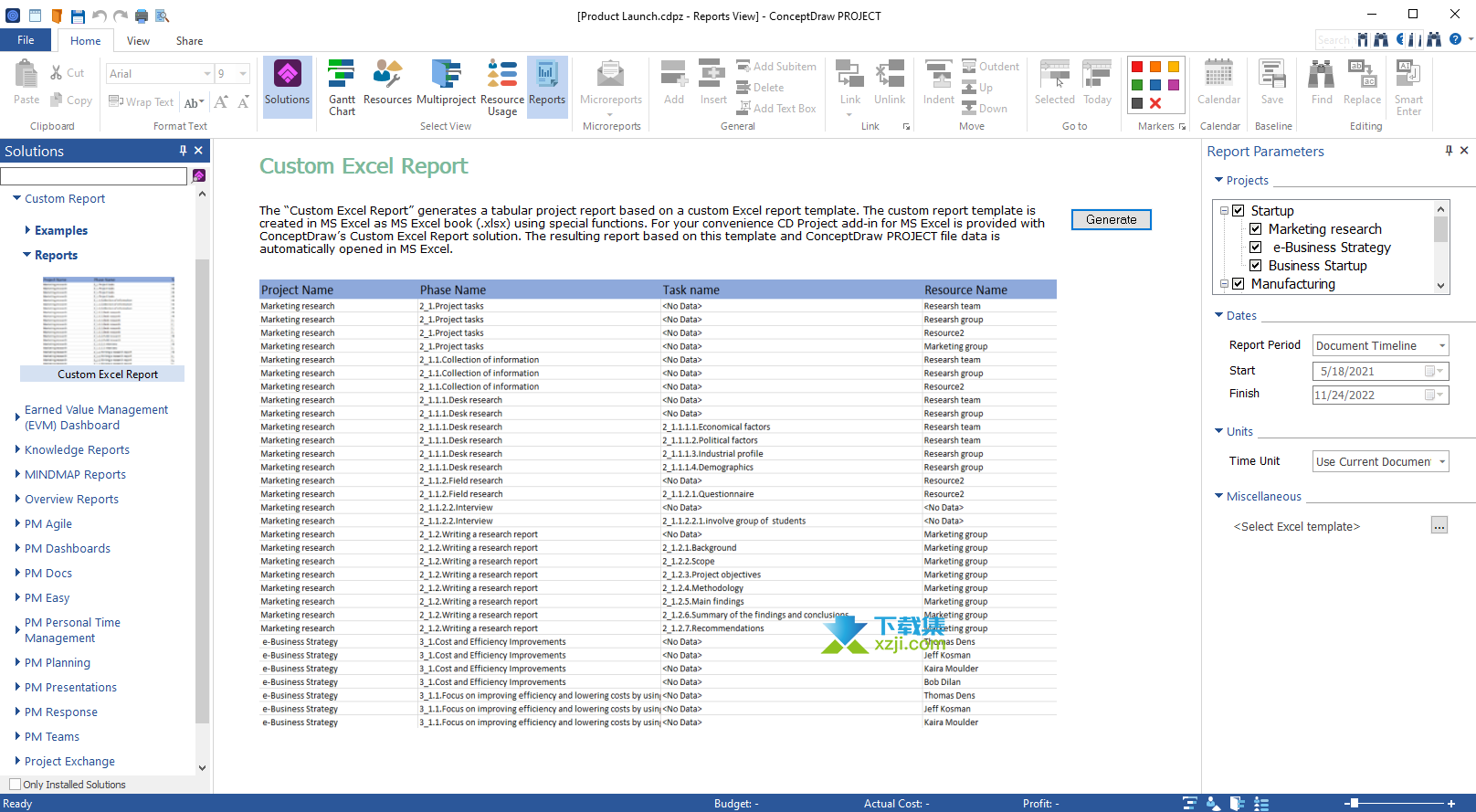Collapse the Dates section
The width and height of the screenshot is (1476, 812).
tap(1218, 315)
